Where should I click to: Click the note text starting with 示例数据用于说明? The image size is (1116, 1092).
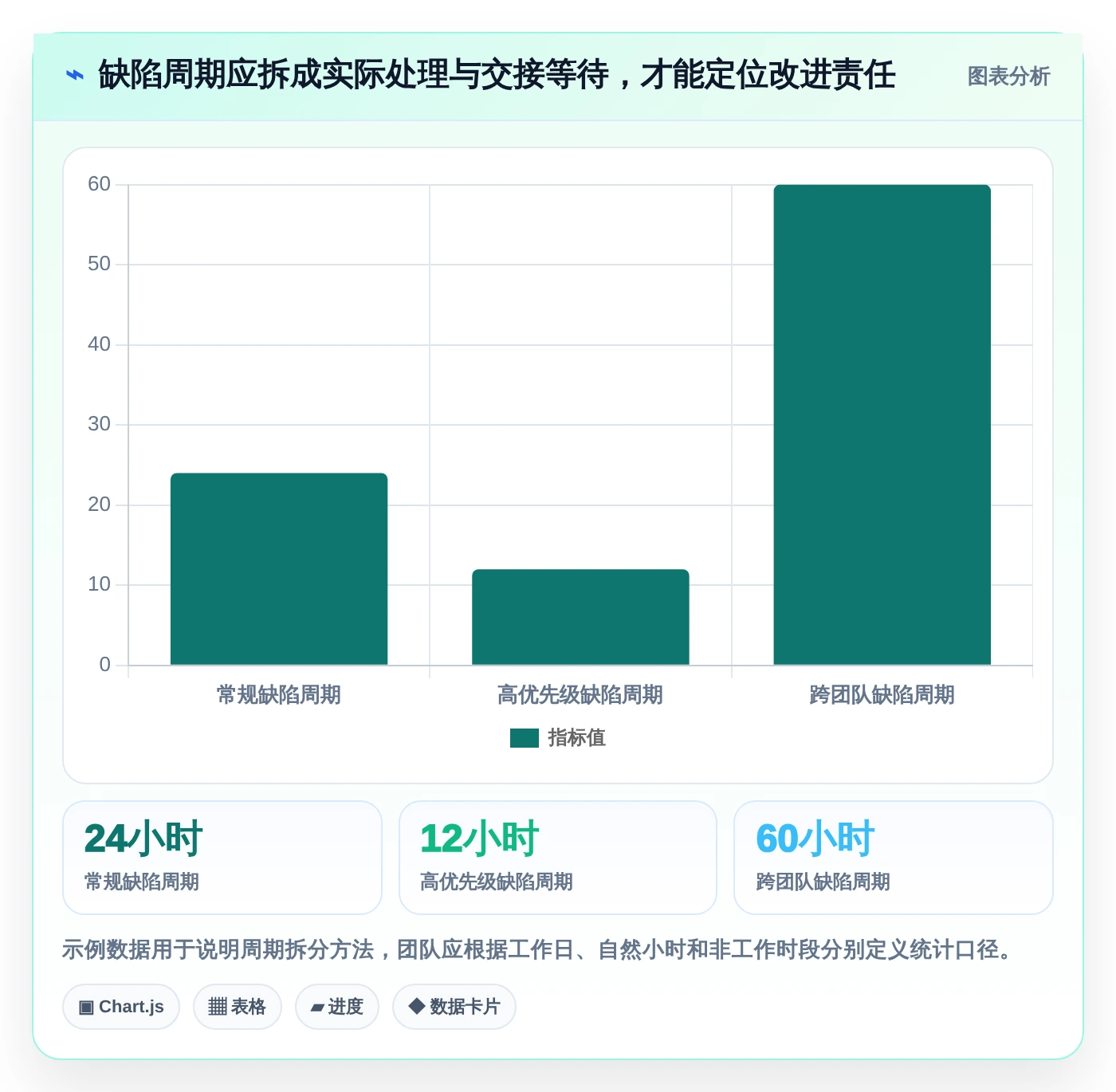[x=538, y=949]
